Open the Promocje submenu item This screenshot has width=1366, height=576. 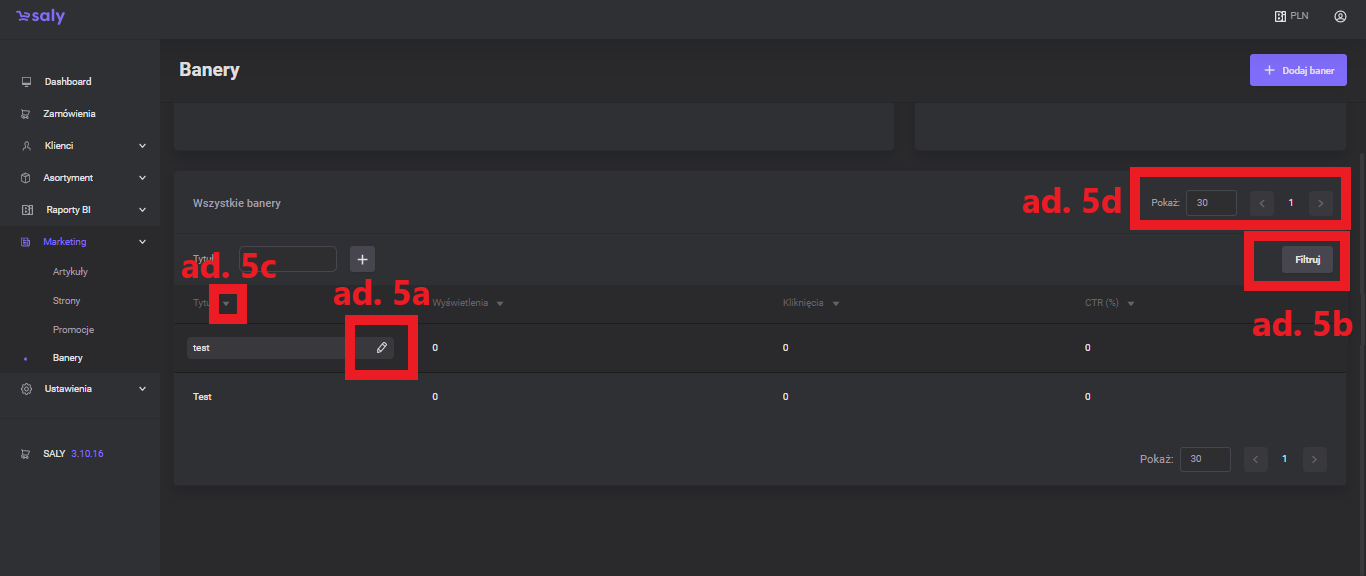pyautogui.click(x=73, y=329)
